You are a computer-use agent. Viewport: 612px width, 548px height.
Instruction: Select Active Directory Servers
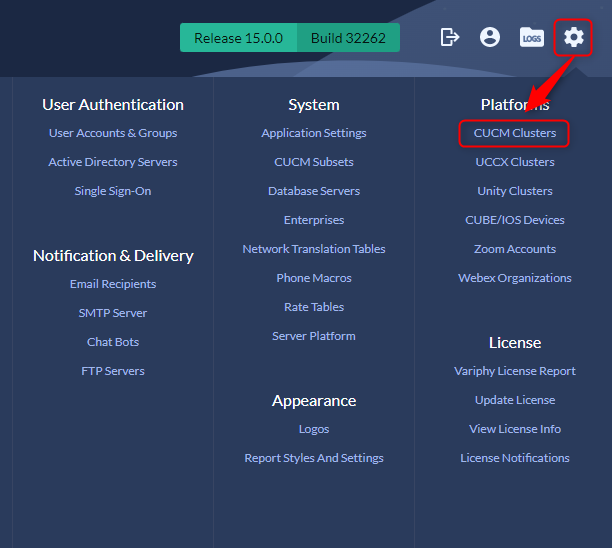coord(113,162)
